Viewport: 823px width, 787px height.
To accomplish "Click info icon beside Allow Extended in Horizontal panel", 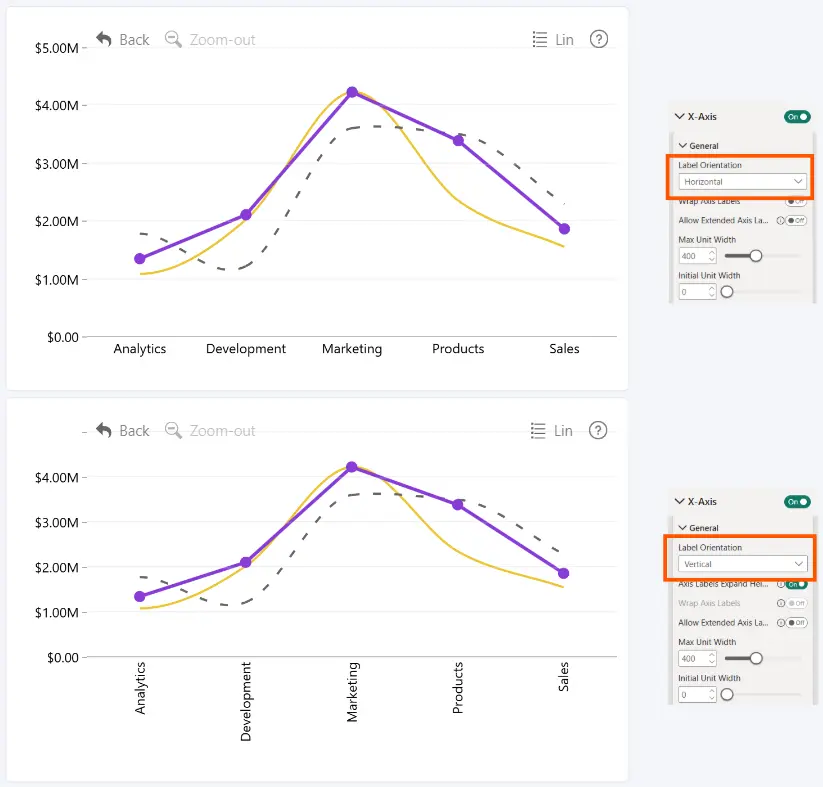I will click(x=780, y=221).
